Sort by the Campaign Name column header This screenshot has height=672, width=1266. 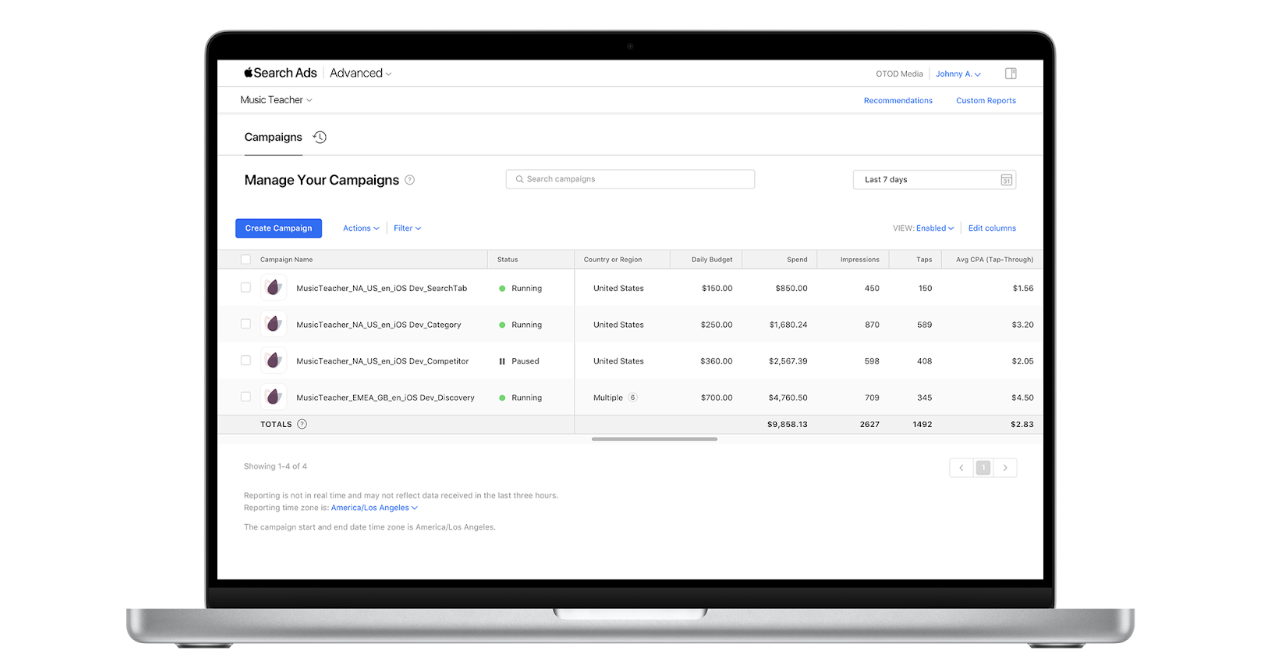pyautogui.click(x=286, y=260)
